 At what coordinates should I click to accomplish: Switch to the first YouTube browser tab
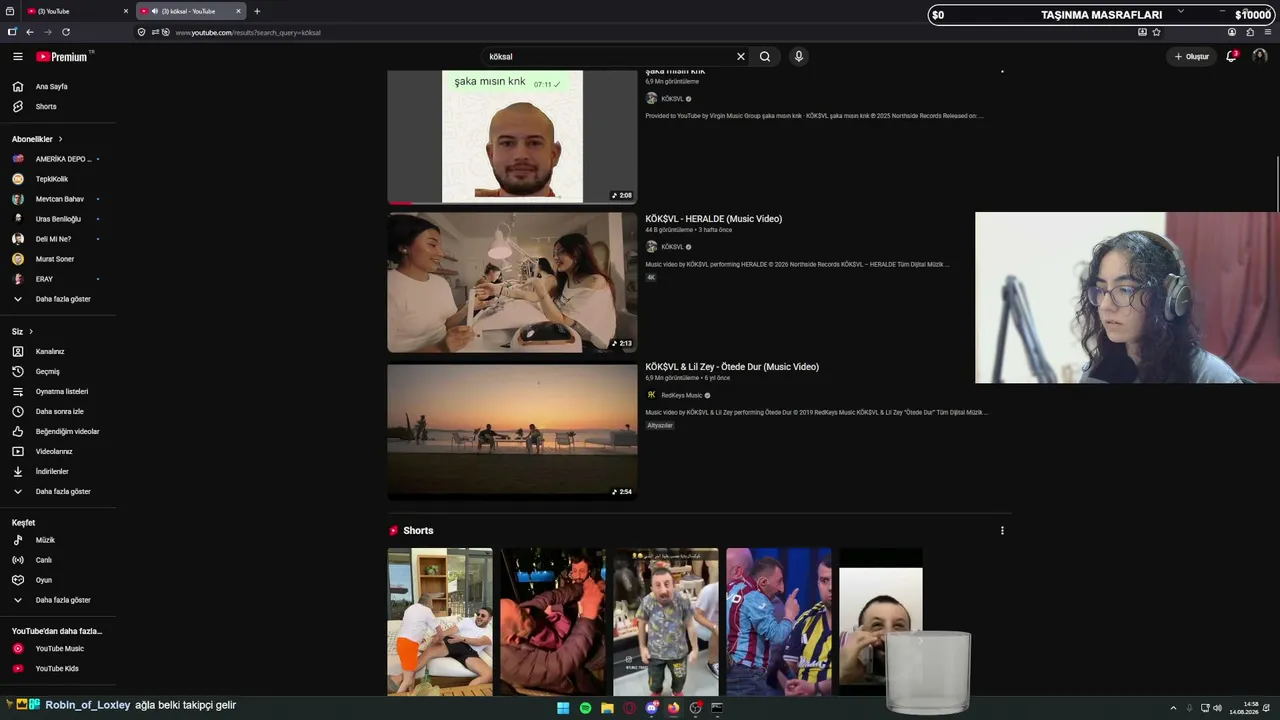tap(78, 11)
